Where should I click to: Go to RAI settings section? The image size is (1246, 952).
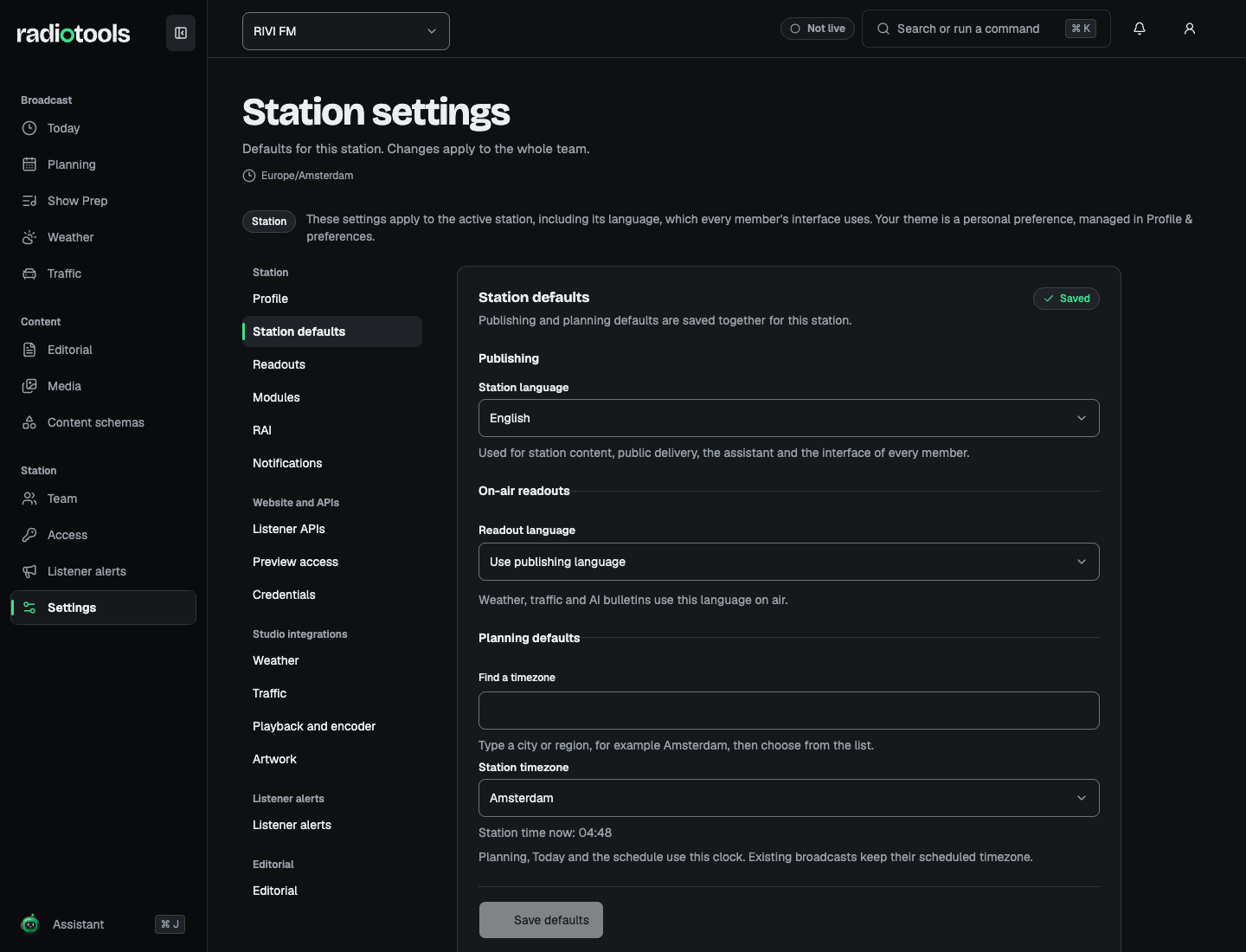pos(332,430)
